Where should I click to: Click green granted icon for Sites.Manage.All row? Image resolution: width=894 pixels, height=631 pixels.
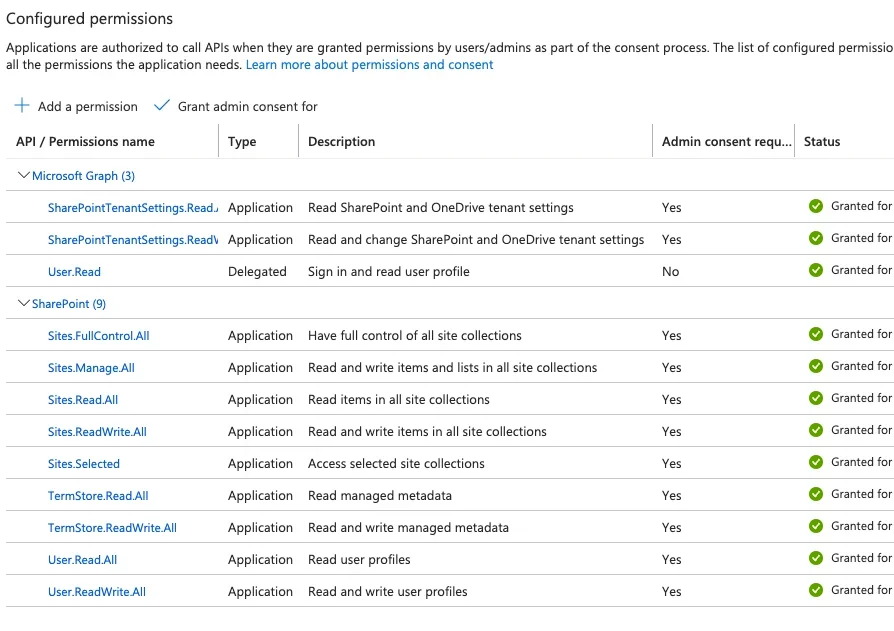click(x=816, y=366)
